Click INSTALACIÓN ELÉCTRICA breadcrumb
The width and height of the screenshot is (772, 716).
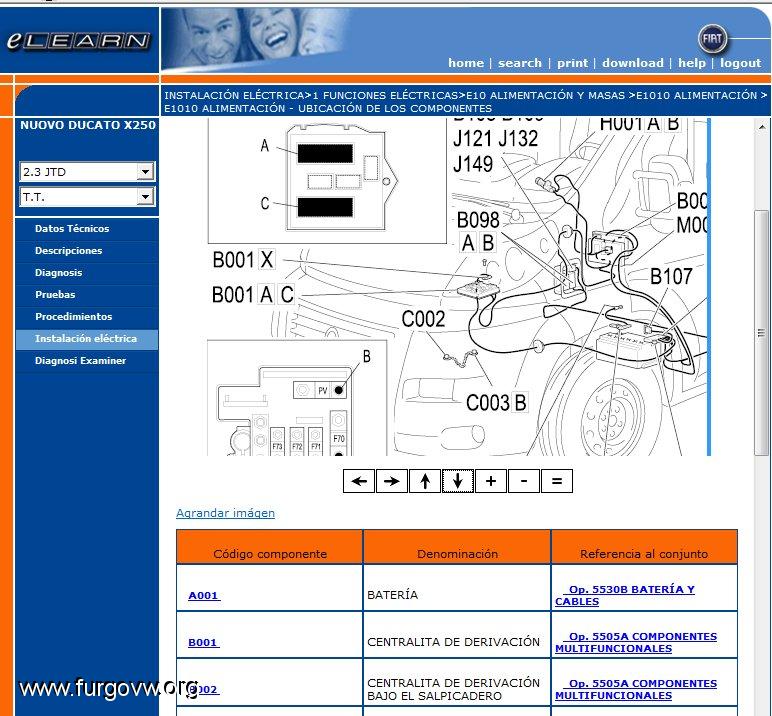pos(234,96)
